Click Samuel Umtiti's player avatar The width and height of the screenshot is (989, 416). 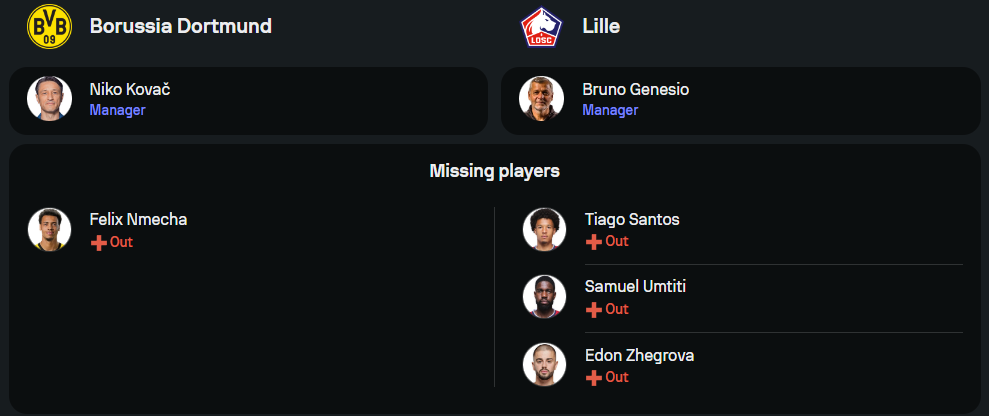point(544,297)
